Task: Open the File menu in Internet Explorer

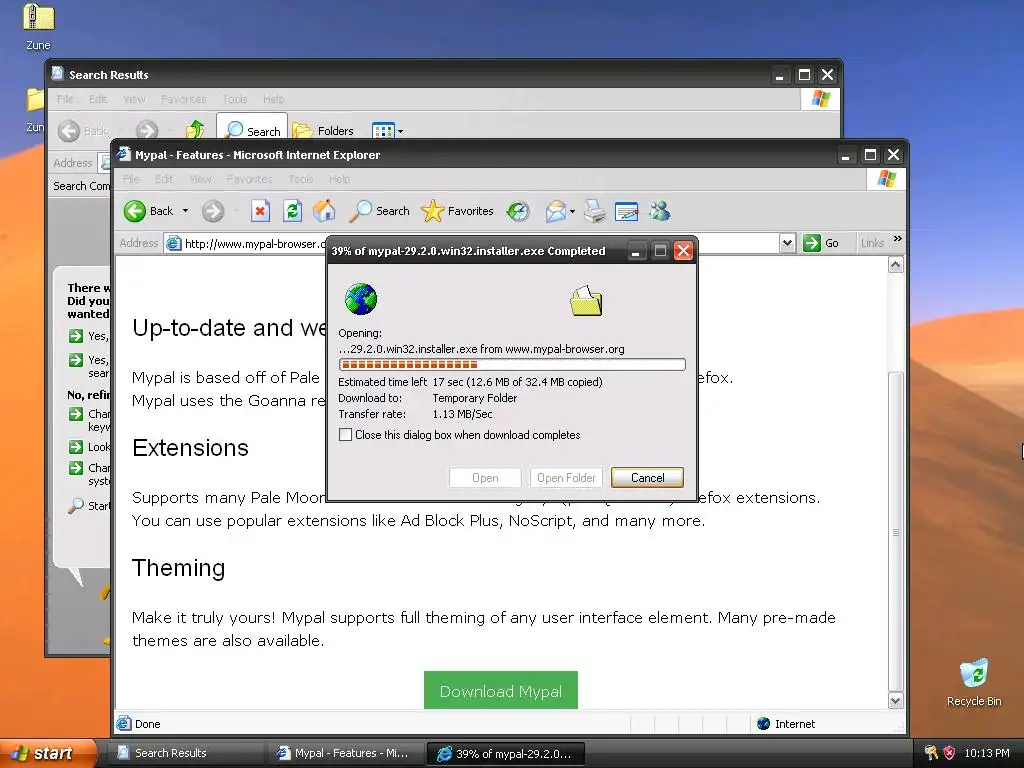Action: coord(131,179)
